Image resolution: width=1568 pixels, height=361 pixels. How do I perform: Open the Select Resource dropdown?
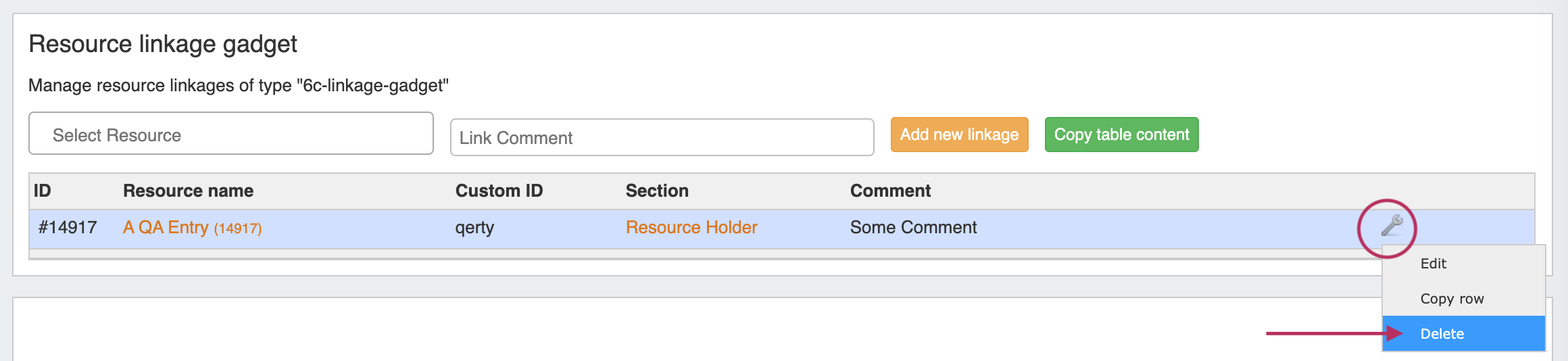click(230, 134)
